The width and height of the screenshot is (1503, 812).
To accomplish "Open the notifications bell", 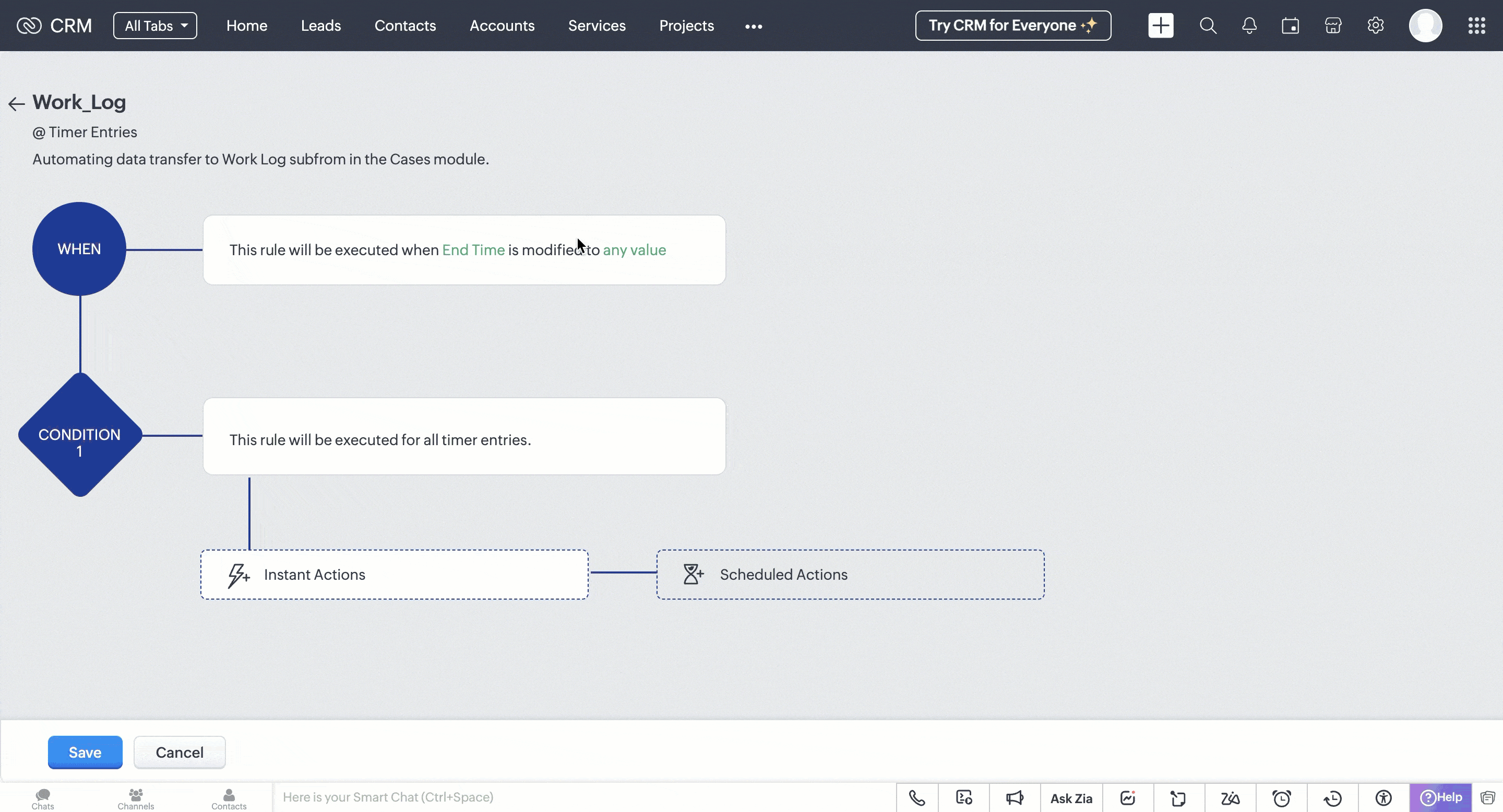I will click(x=1249, y=26).
